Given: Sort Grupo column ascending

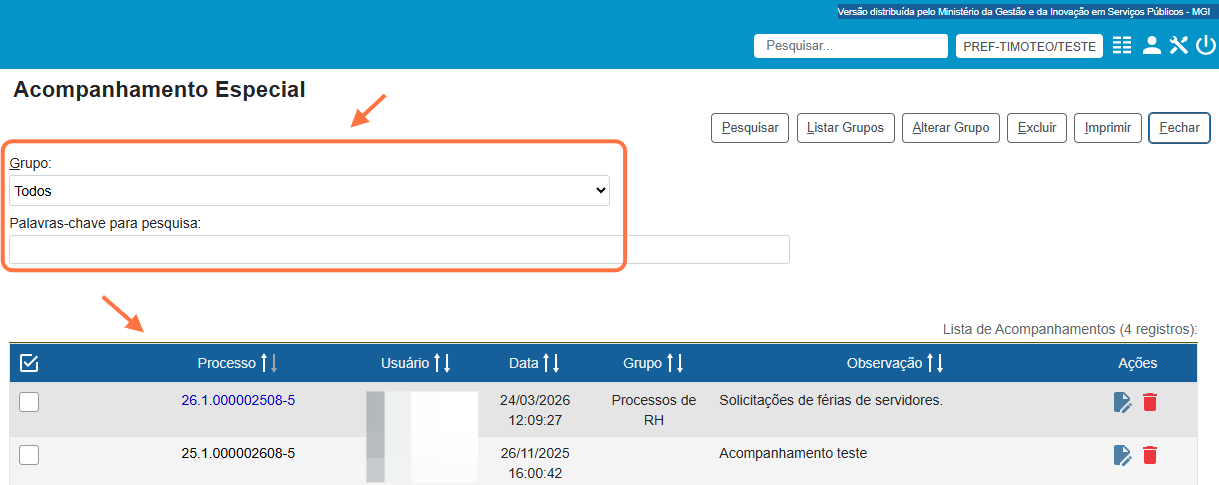Looking at the screenshot, I should click(x=670, y=363).
